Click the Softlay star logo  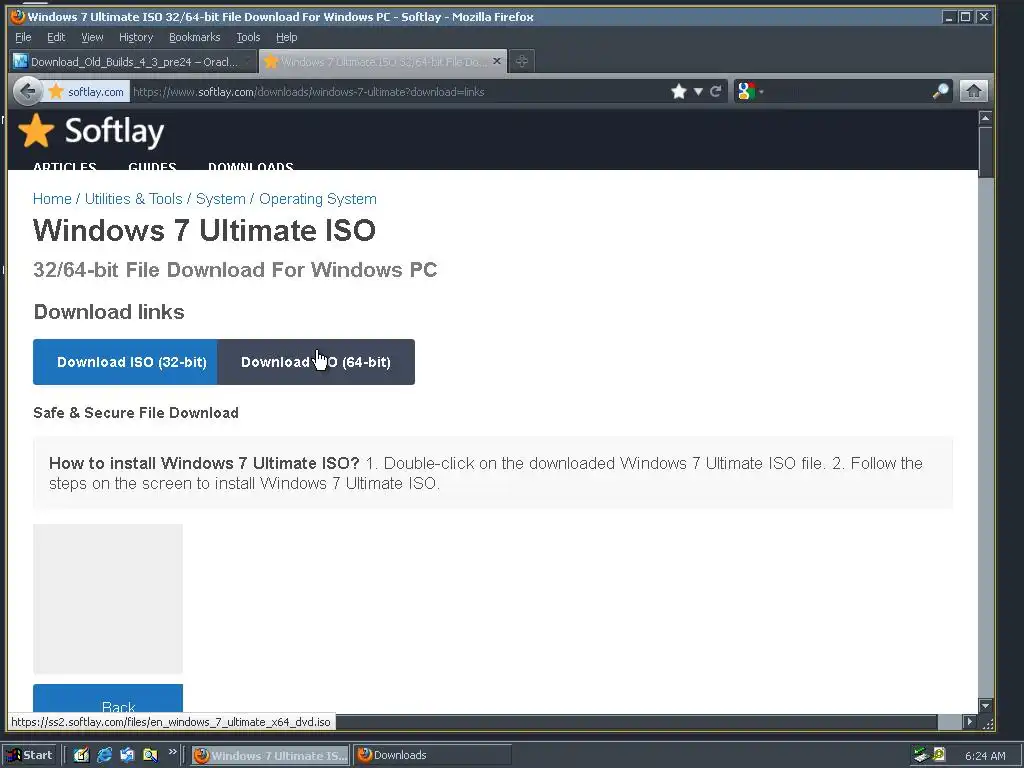pos(36,131)
